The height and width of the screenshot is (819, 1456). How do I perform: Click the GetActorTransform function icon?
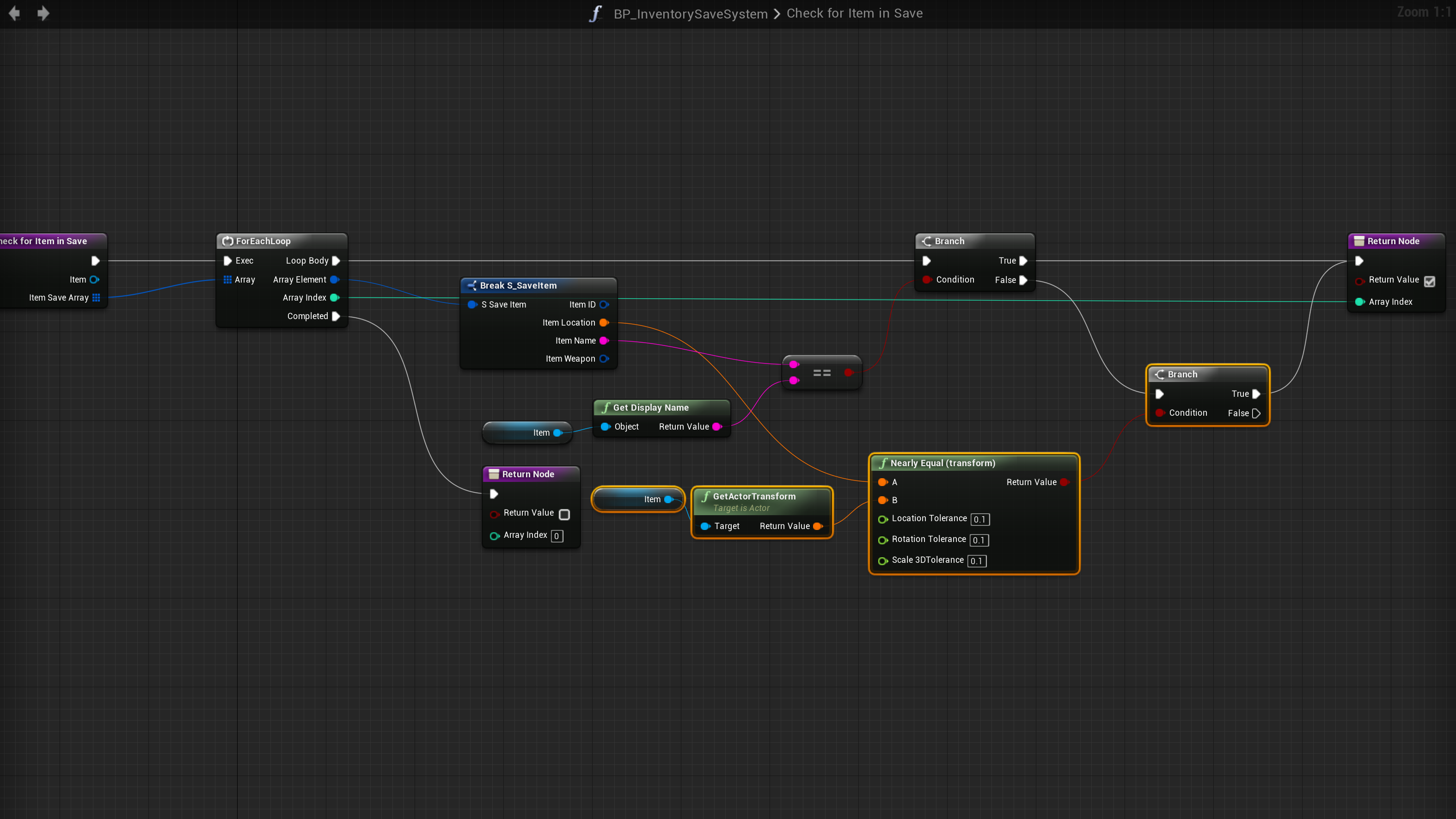click(x=705, y=496)
